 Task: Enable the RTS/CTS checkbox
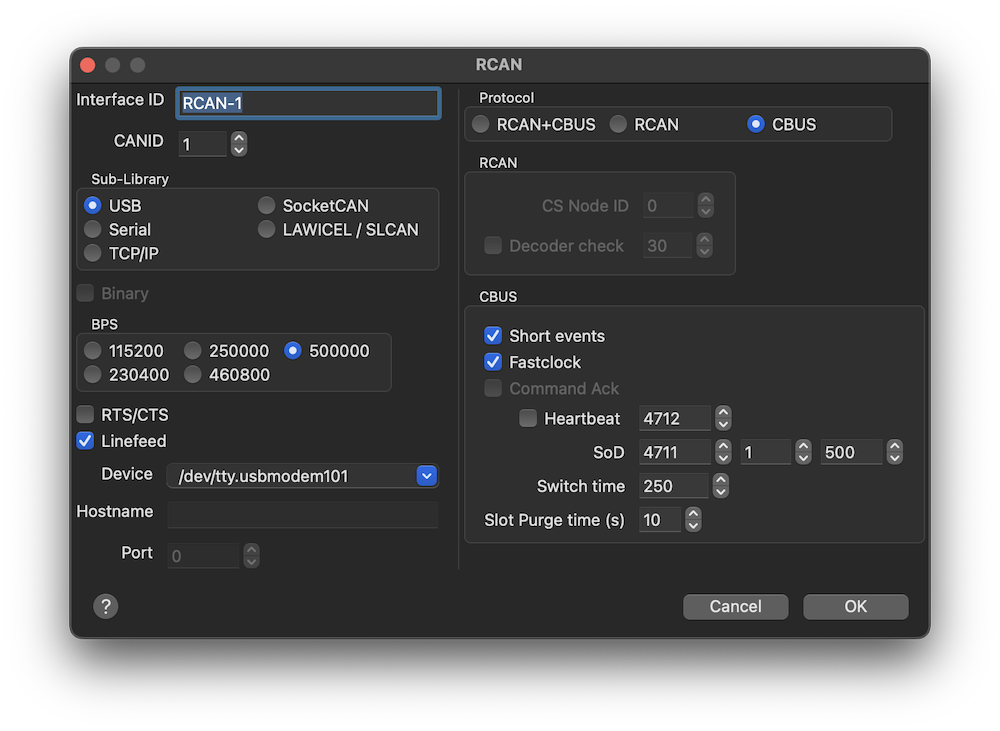tap(86, 414)
